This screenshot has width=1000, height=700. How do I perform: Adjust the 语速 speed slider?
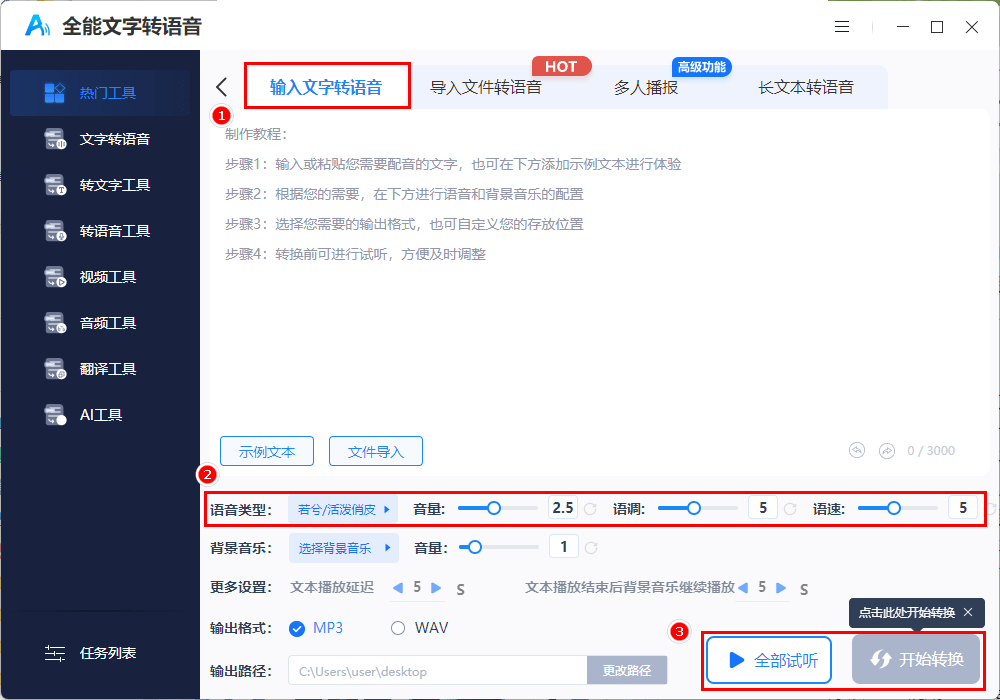(x=897, y=508)
